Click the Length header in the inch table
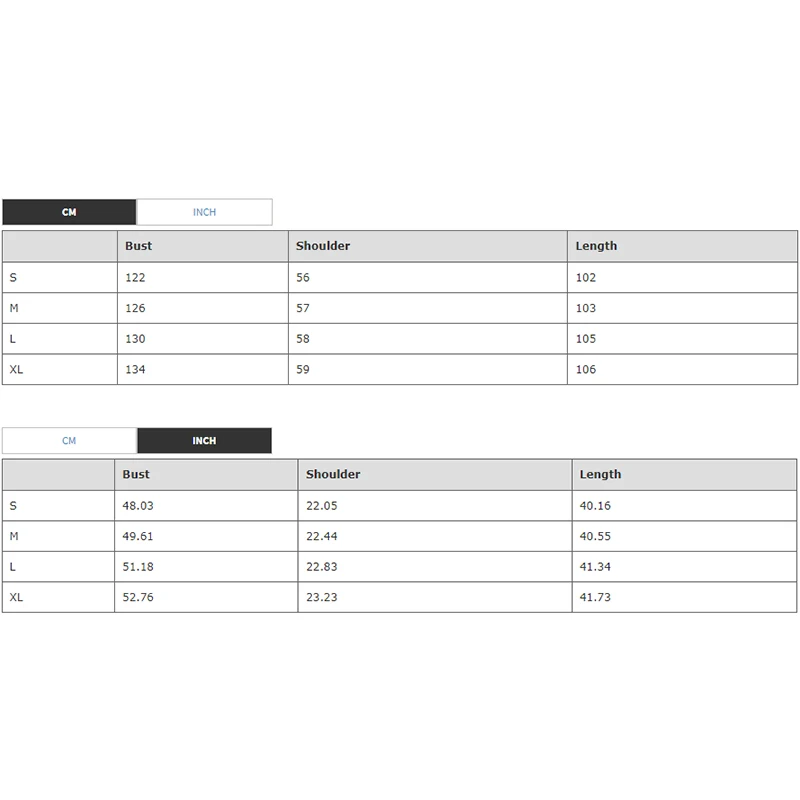800x800 pixels. coord(600,475)
